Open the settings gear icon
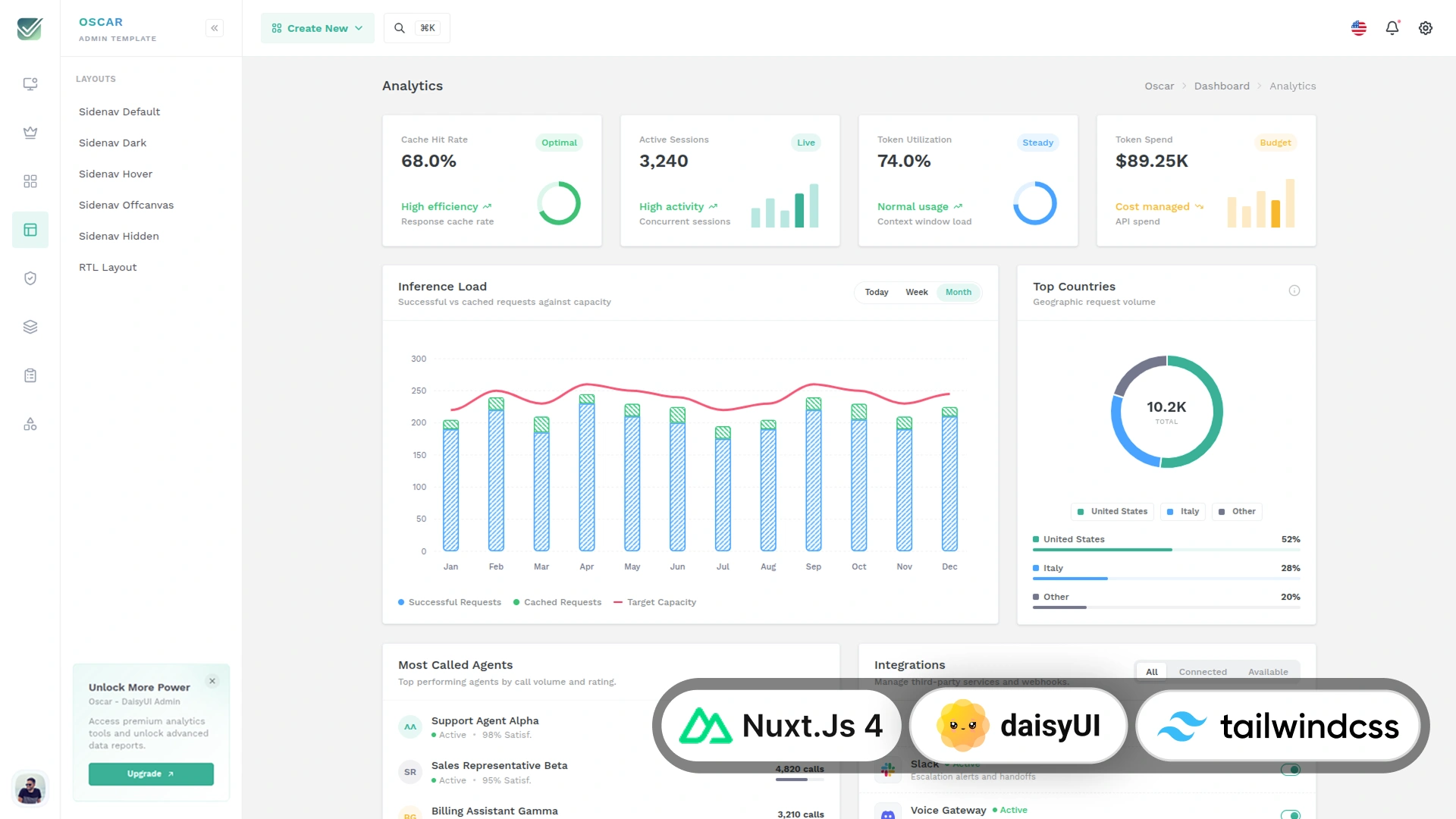 (1426, 28)
